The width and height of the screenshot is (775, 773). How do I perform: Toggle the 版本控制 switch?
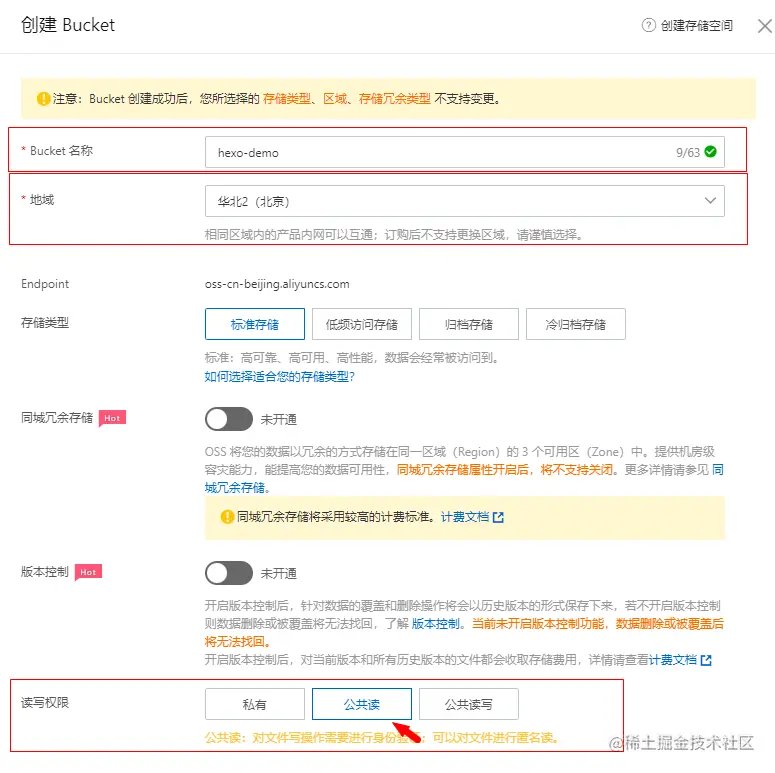[229, 573]
